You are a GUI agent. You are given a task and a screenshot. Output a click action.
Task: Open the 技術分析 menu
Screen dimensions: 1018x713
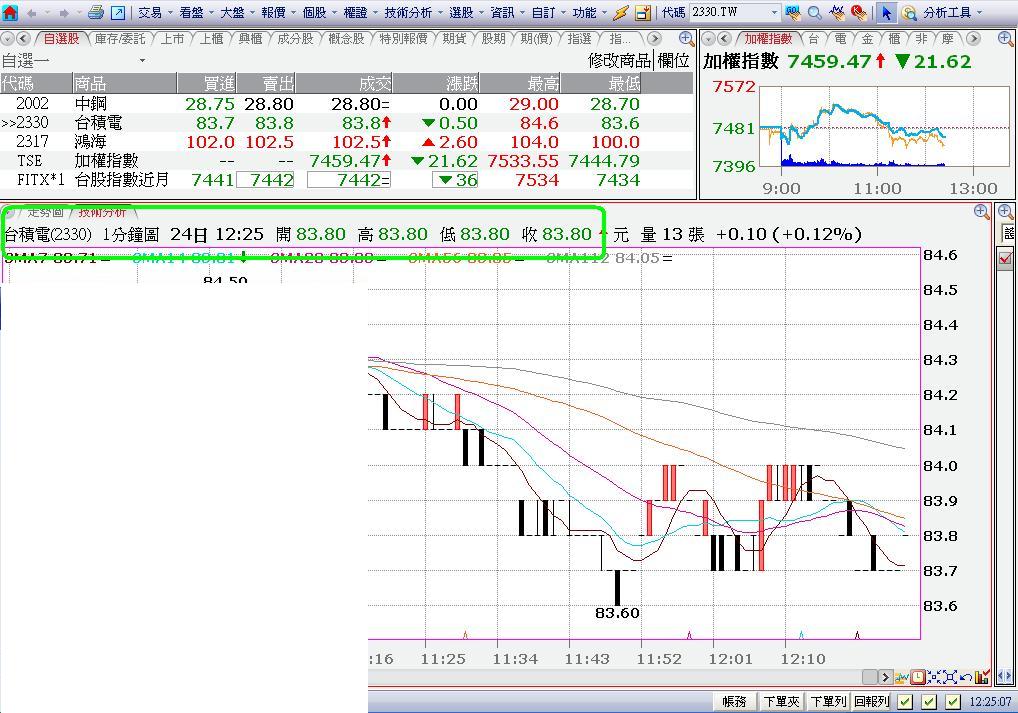408,12
